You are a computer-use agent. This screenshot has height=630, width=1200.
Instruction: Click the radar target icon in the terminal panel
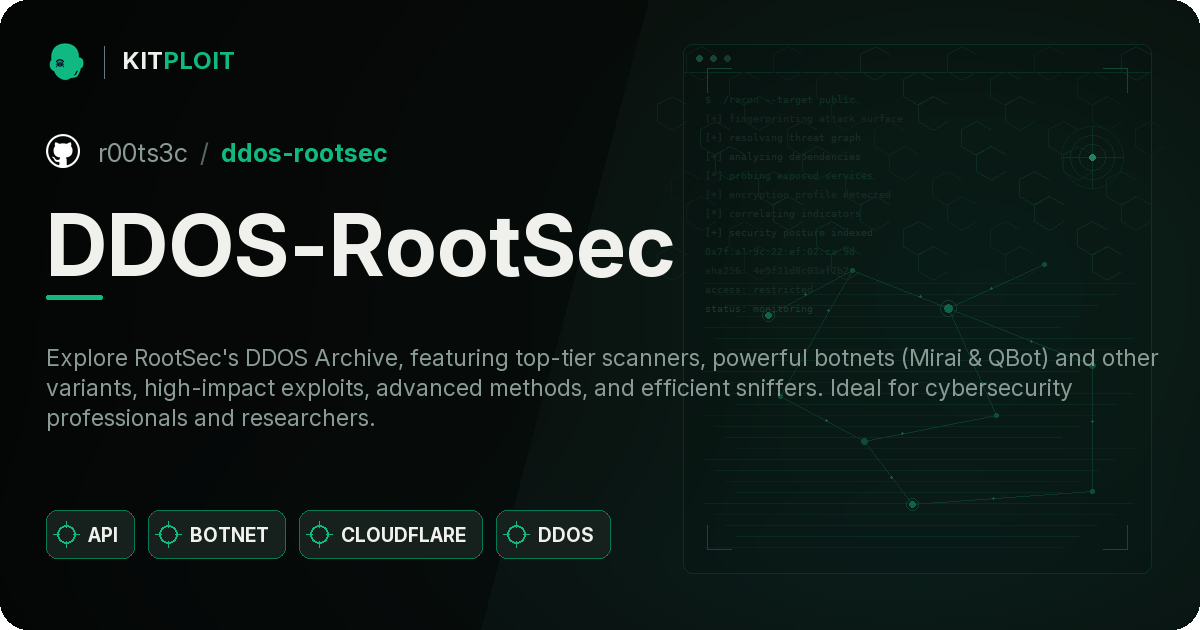[1092, 157]
